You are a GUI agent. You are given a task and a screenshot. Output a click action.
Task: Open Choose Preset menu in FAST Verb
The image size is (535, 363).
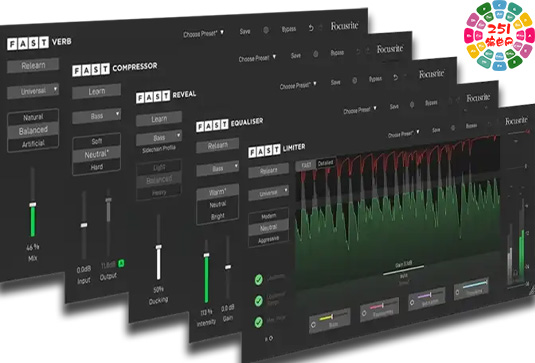click(203, 34)
